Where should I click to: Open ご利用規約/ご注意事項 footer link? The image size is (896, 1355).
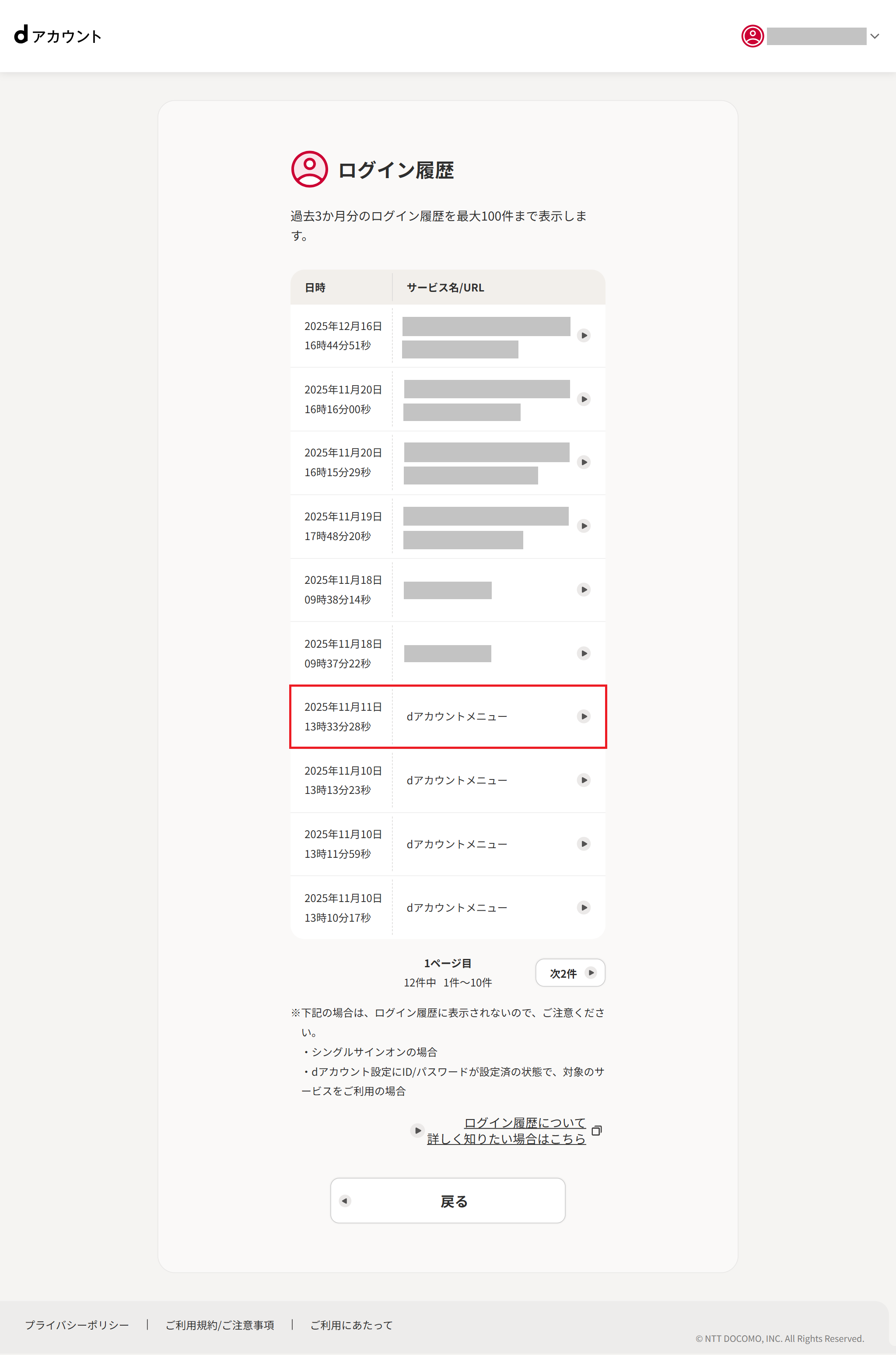220,1325
